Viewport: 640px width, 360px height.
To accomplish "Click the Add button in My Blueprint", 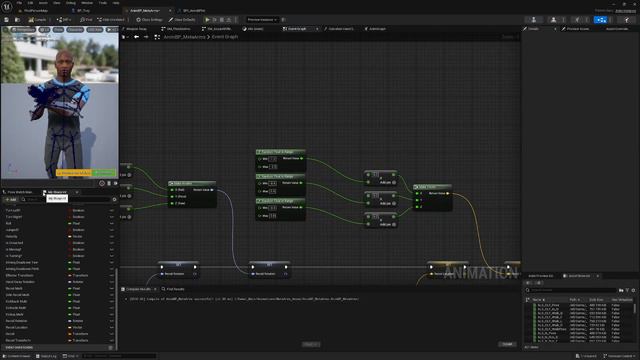I will coord(11,200).
